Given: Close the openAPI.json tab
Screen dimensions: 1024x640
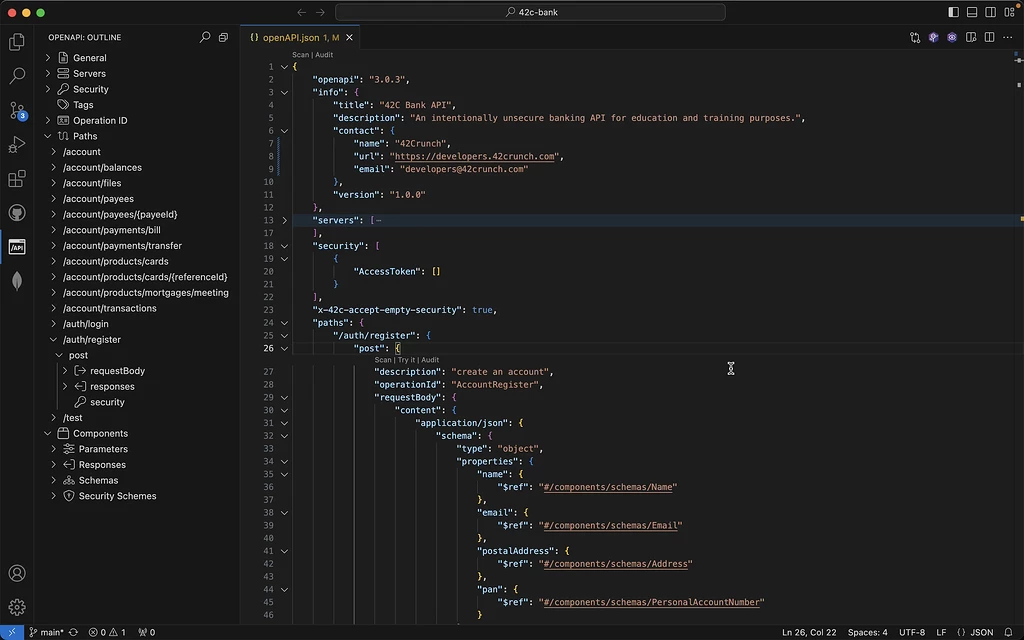Looking at the screenshot, I should [349, 37].
